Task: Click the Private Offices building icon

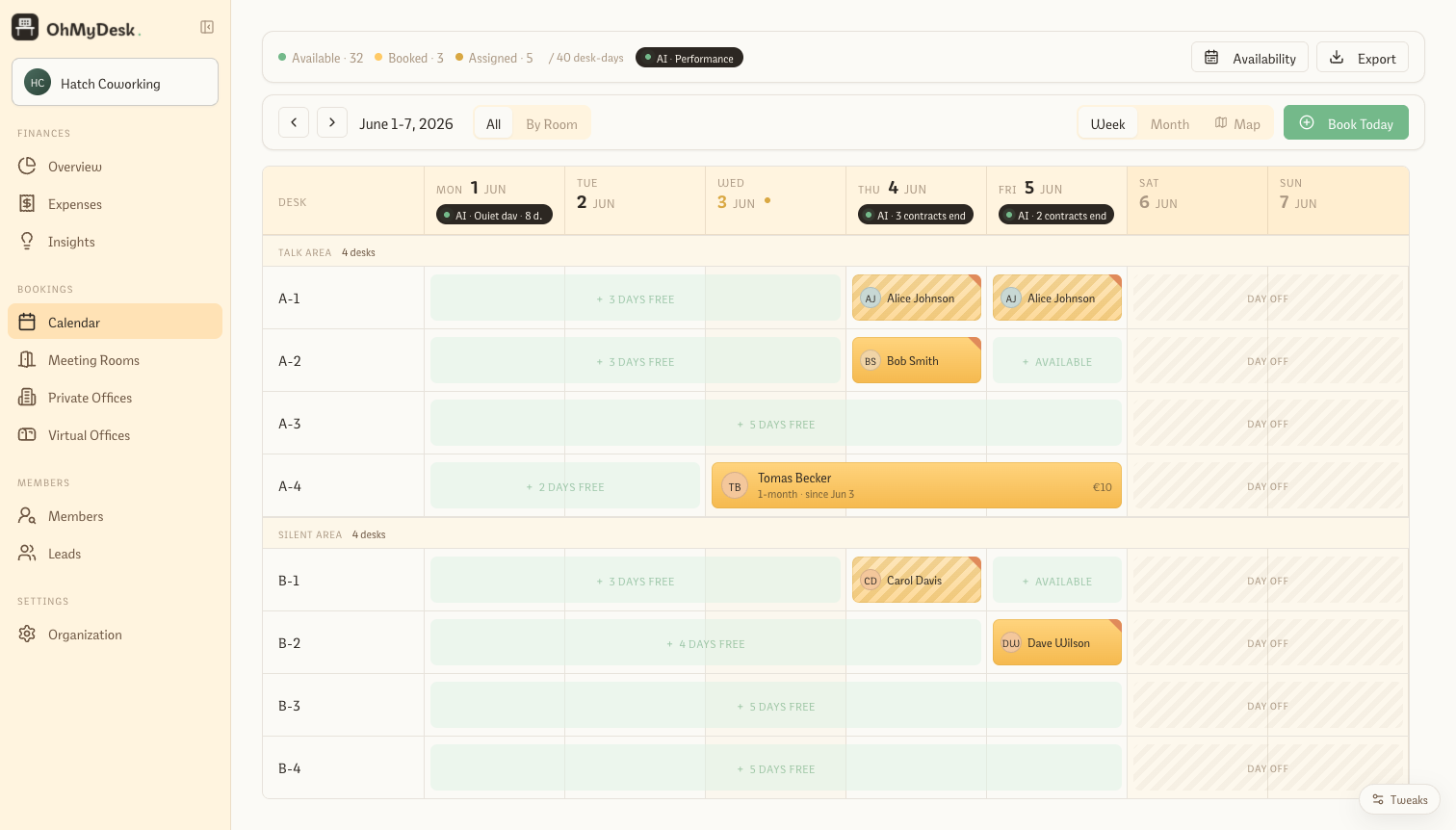Action: (27, 397)
